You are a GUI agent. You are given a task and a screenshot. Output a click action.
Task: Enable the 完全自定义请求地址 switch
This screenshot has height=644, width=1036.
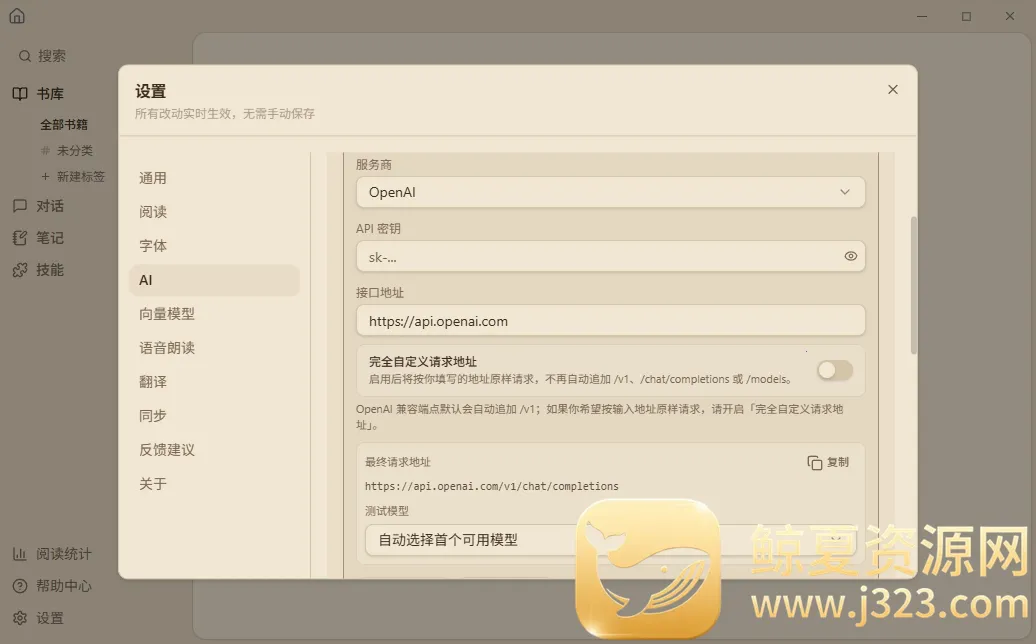[834, 371]
